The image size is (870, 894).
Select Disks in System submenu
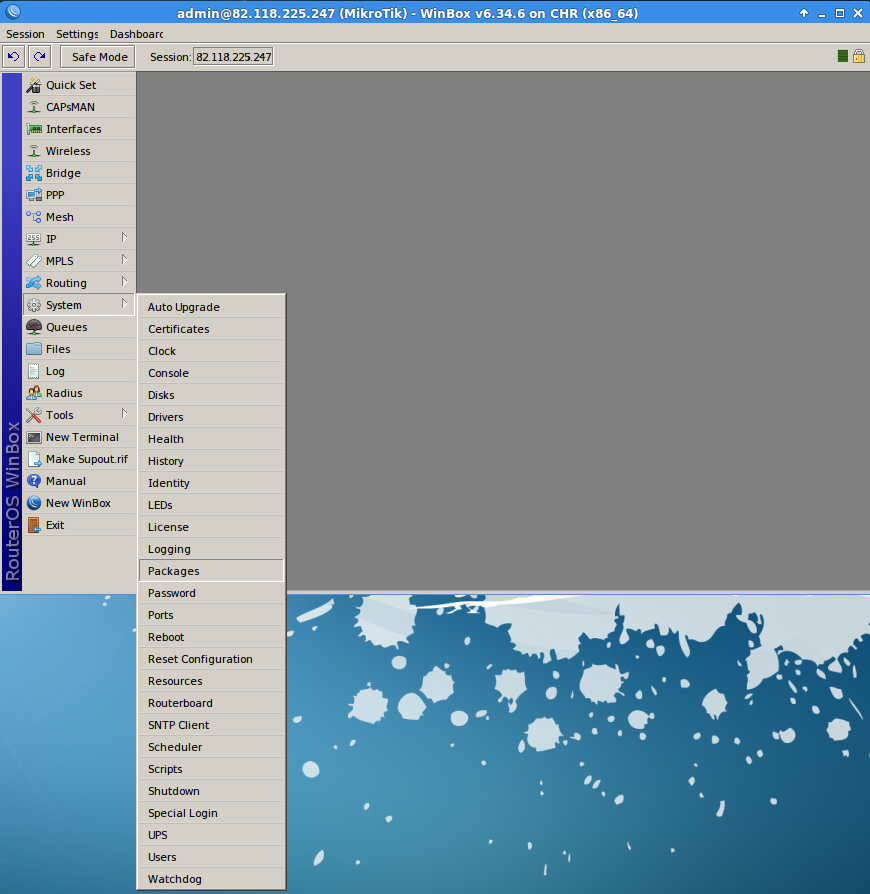211,395
